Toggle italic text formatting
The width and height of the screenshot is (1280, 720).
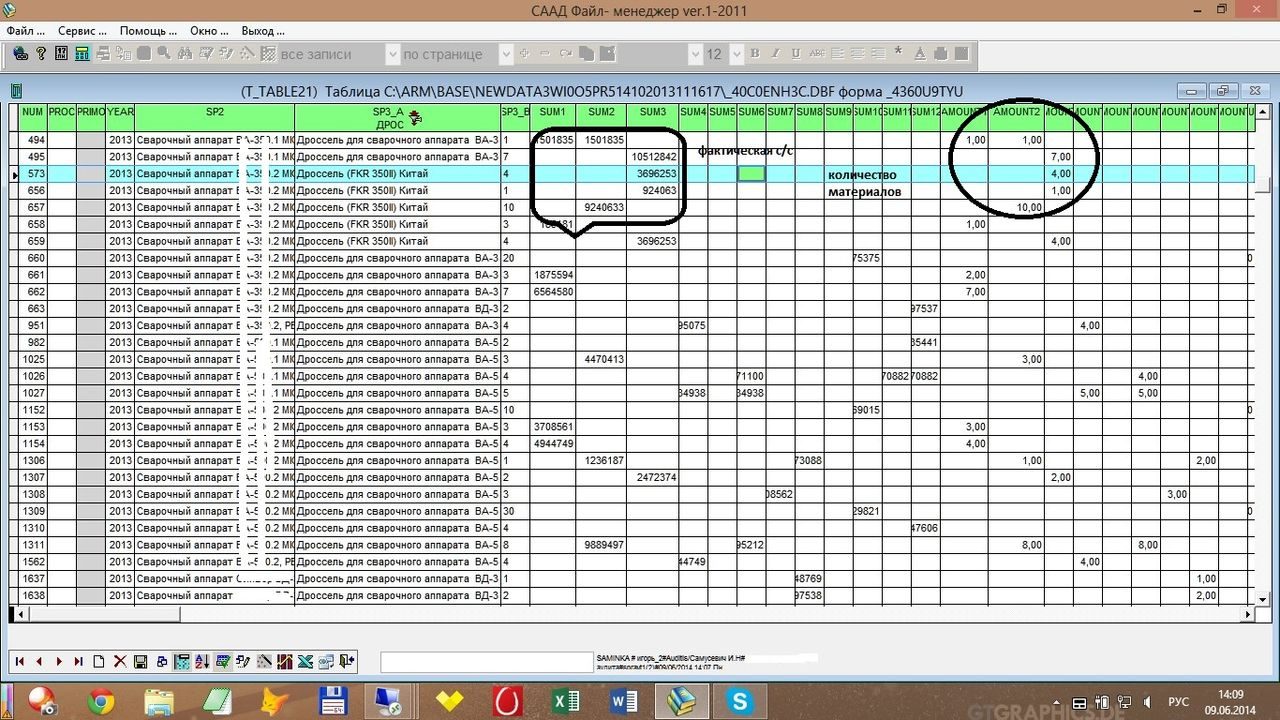tap(775, 54)
